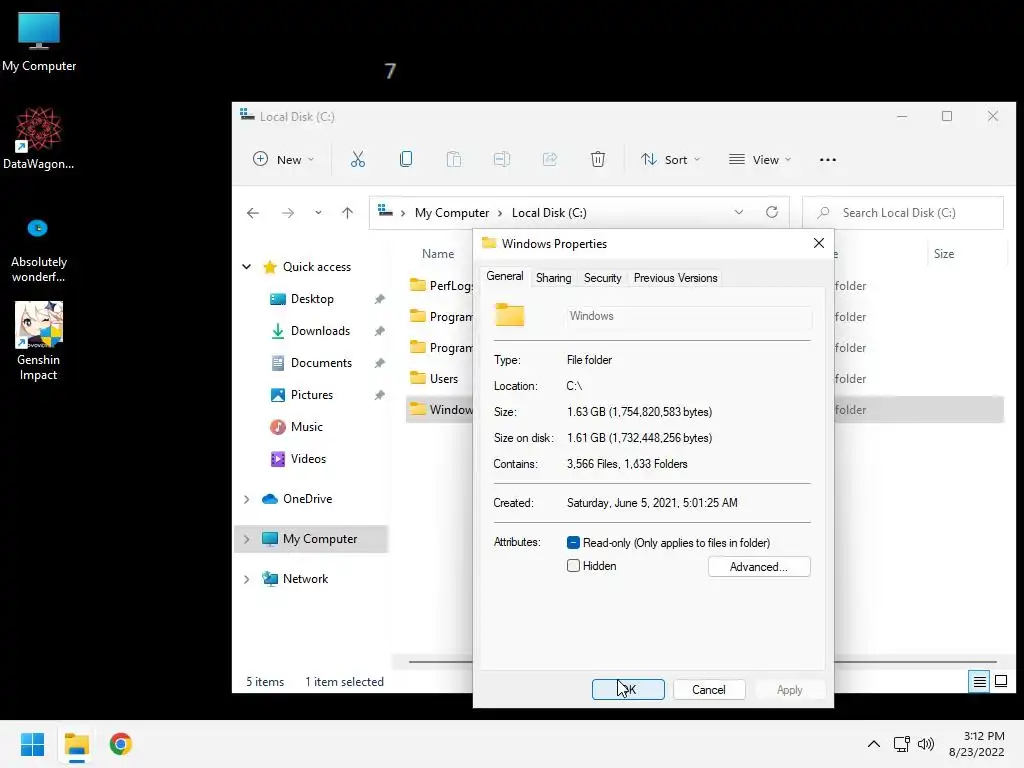Click the Copy icon in the toolbar

tap(406, 159)
